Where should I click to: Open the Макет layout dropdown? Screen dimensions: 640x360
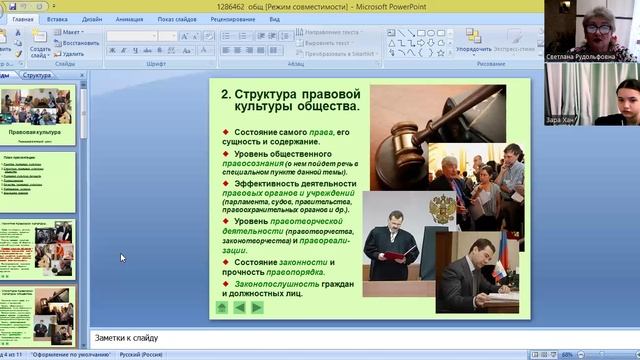click(69, 32)
